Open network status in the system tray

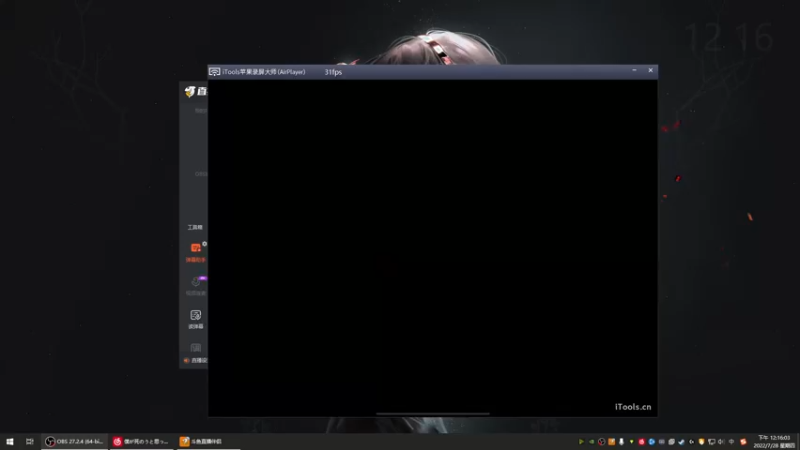[x=711, y=442]
